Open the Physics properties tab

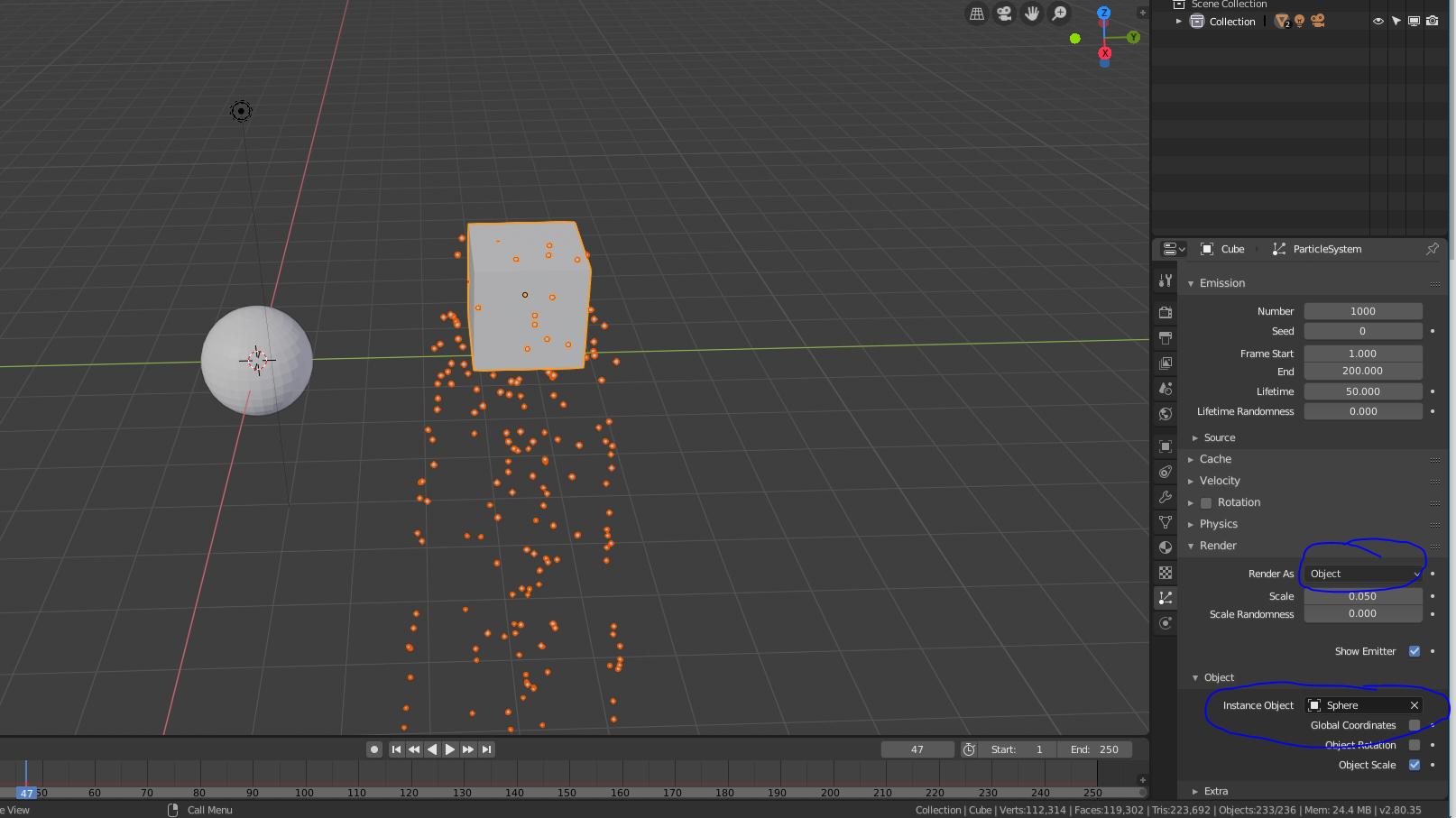click(1166, 623)
